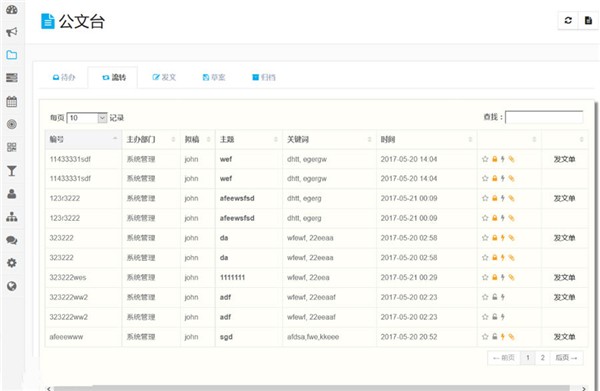600x391 pixels.
Task: Open the funnel filter icon in sidebar
Action: 12,171
